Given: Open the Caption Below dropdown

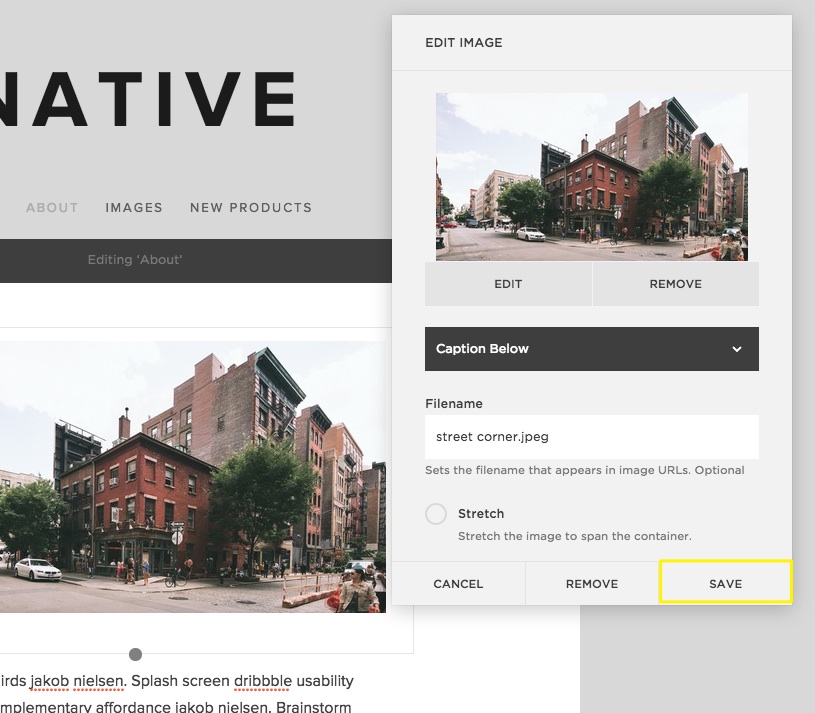Looking at the screenshot, I should (591, 349).
